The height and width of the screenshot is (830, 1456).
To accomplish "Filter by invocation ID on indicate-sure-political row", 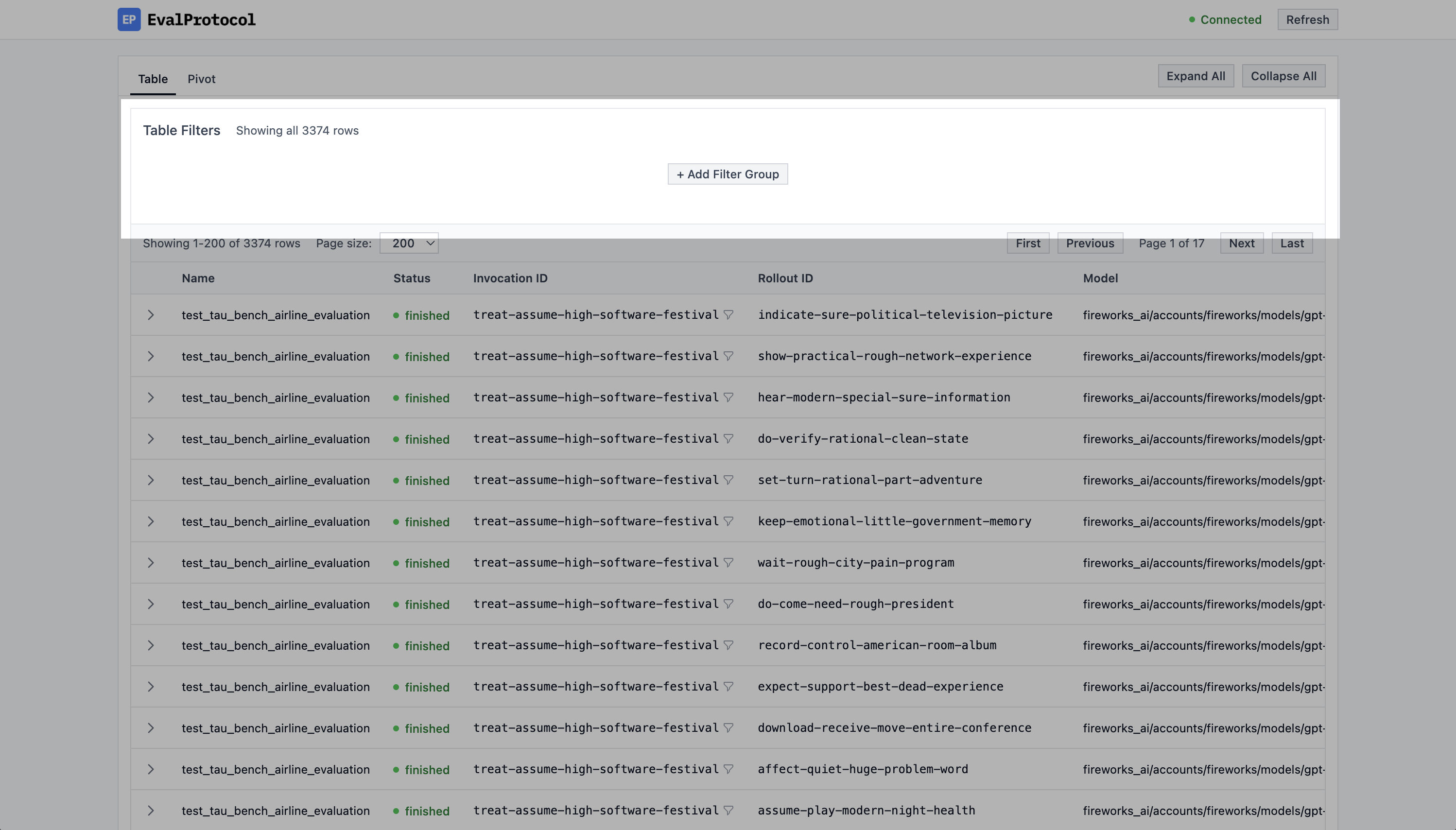I will coord(728,315).
